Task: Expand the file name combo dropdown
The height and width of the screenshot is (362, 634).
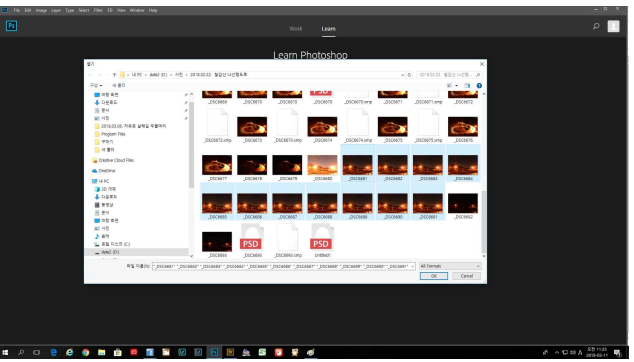Action: coord(412,267)
